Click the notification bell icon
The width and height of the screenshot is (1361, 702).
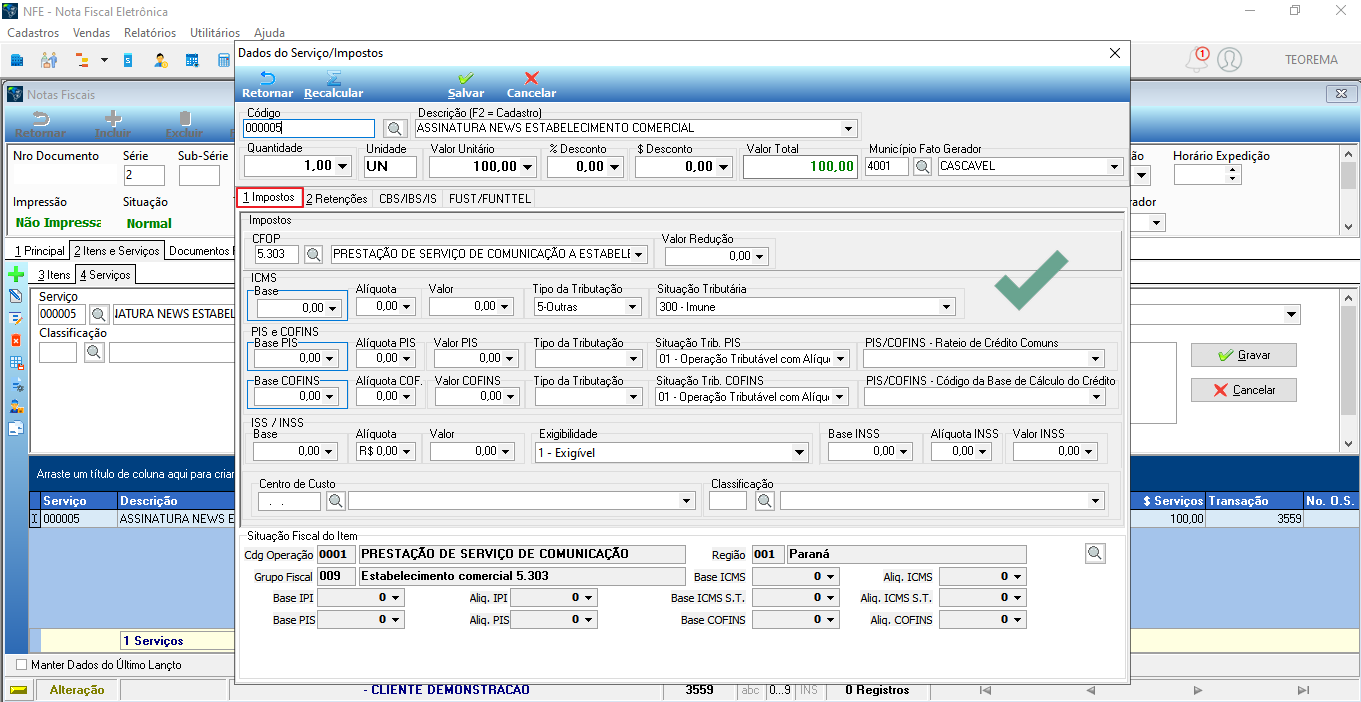[x=1195, y=60]
